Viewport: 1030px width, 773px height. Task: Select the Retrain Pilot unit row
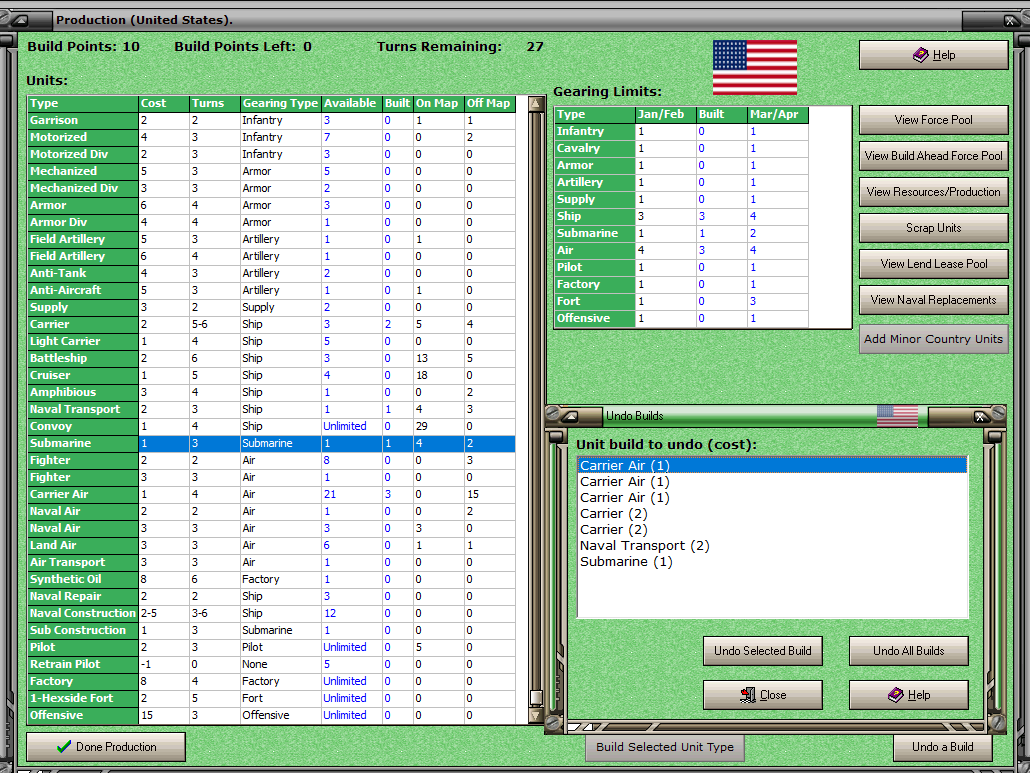click(x=271, y=665)
